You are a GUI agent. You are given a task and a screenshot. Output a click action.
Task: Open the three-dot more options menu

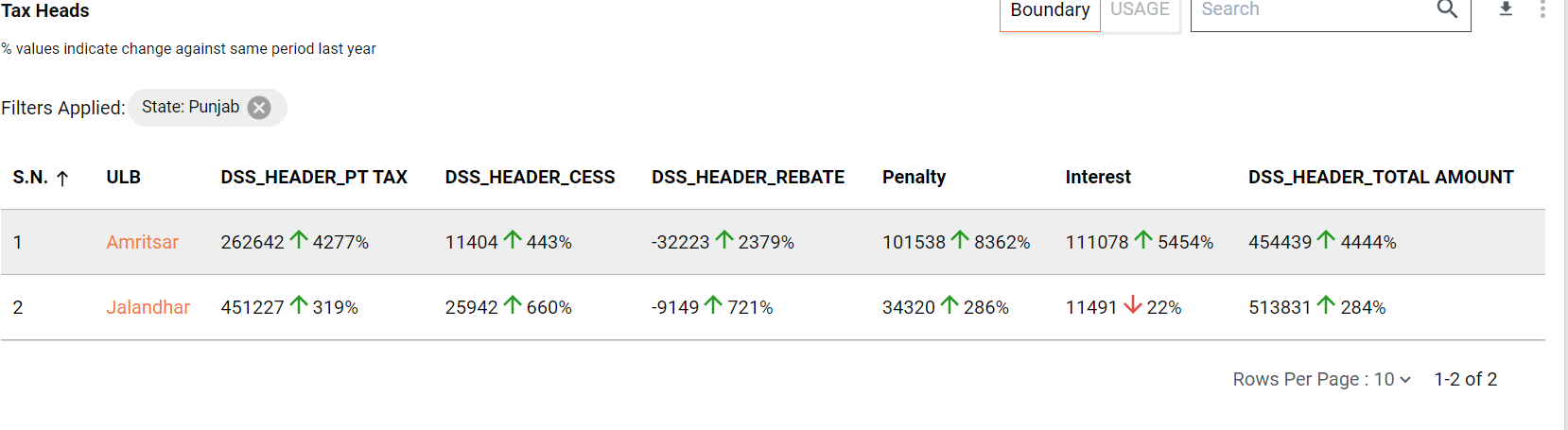(1542, 9)
